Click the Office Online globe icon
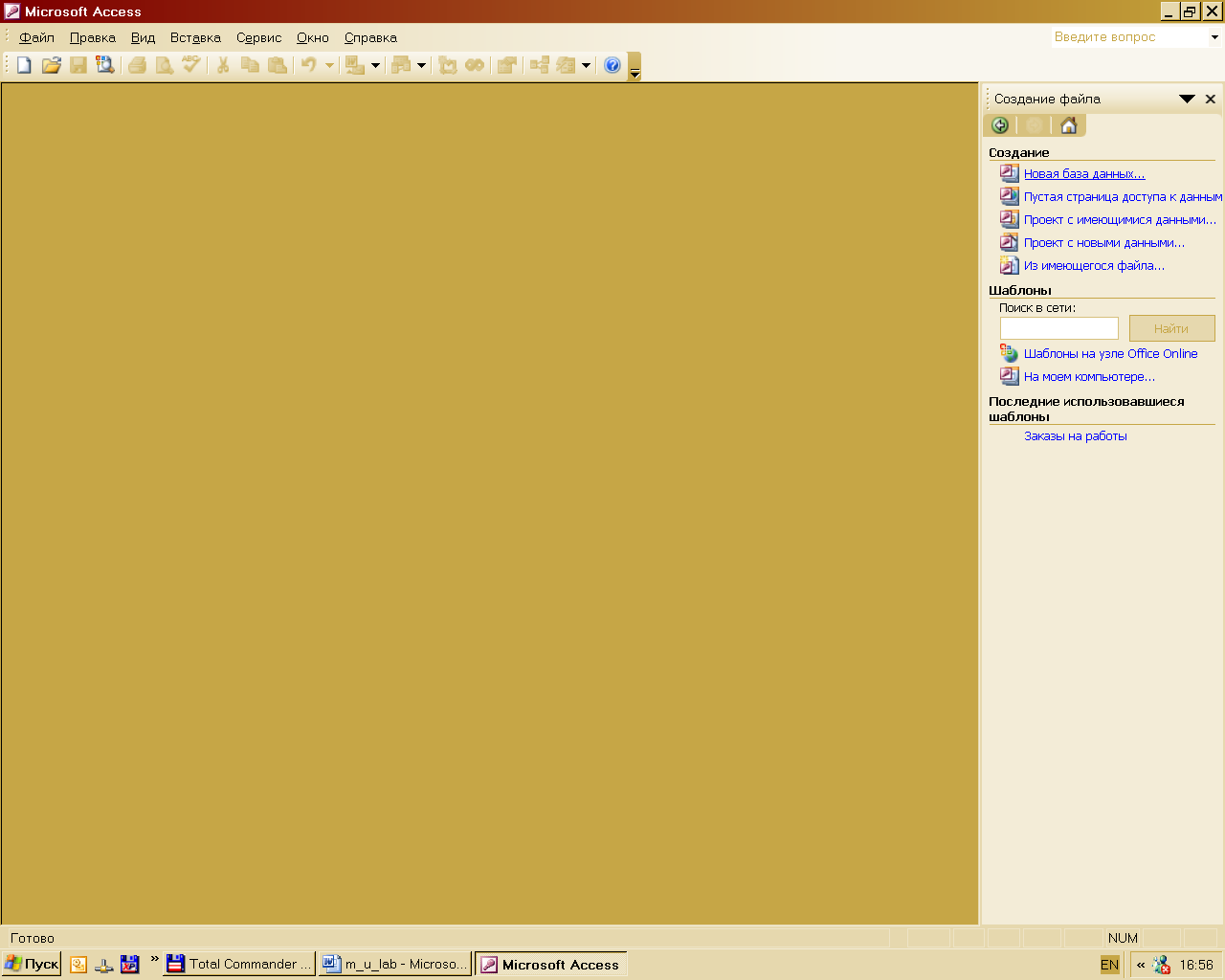 click(x=1010, y=353)
